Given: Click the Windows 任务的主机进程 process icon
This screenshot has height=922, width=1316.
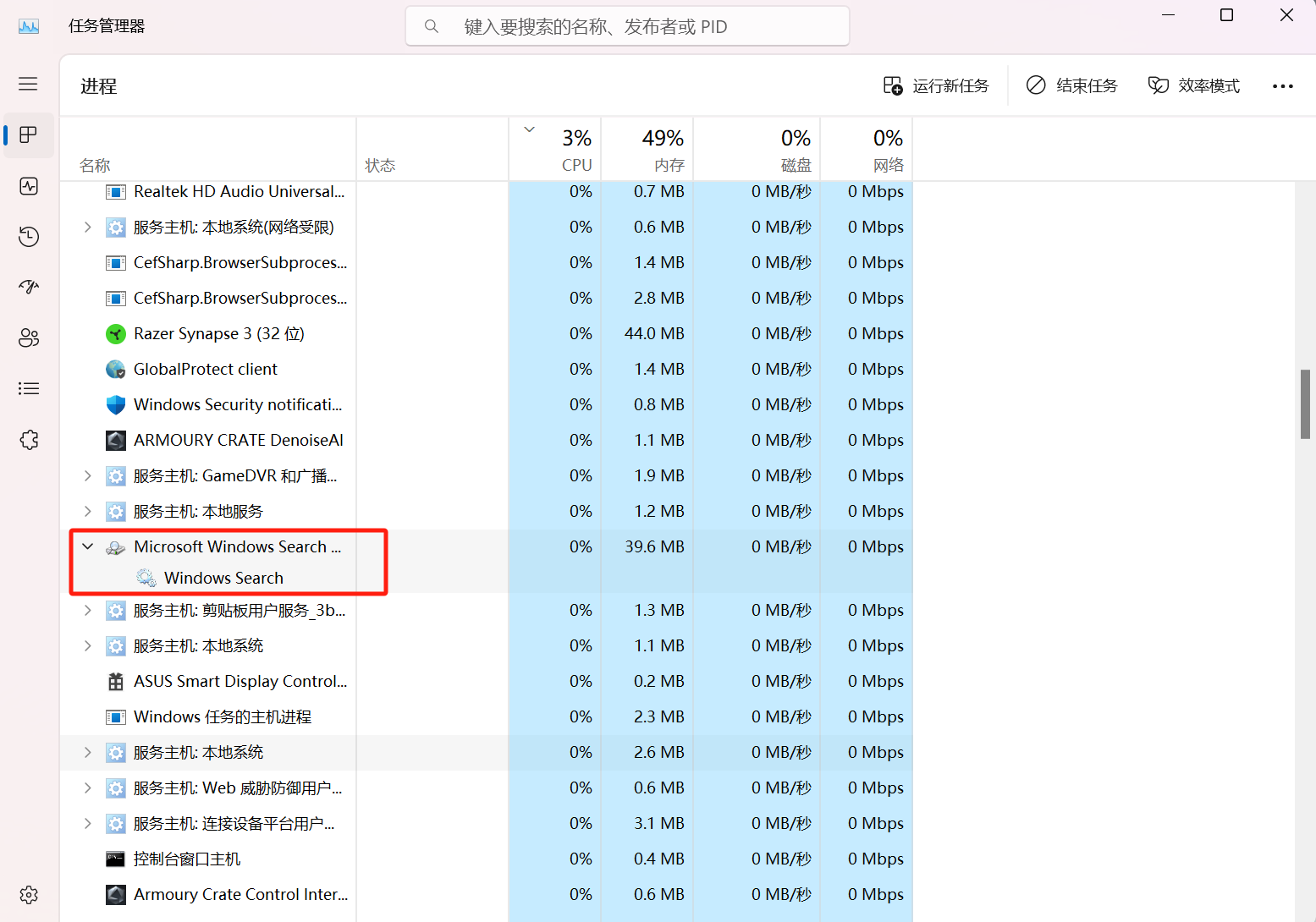Looking at the screenshot, I should (x=116, y=717).
